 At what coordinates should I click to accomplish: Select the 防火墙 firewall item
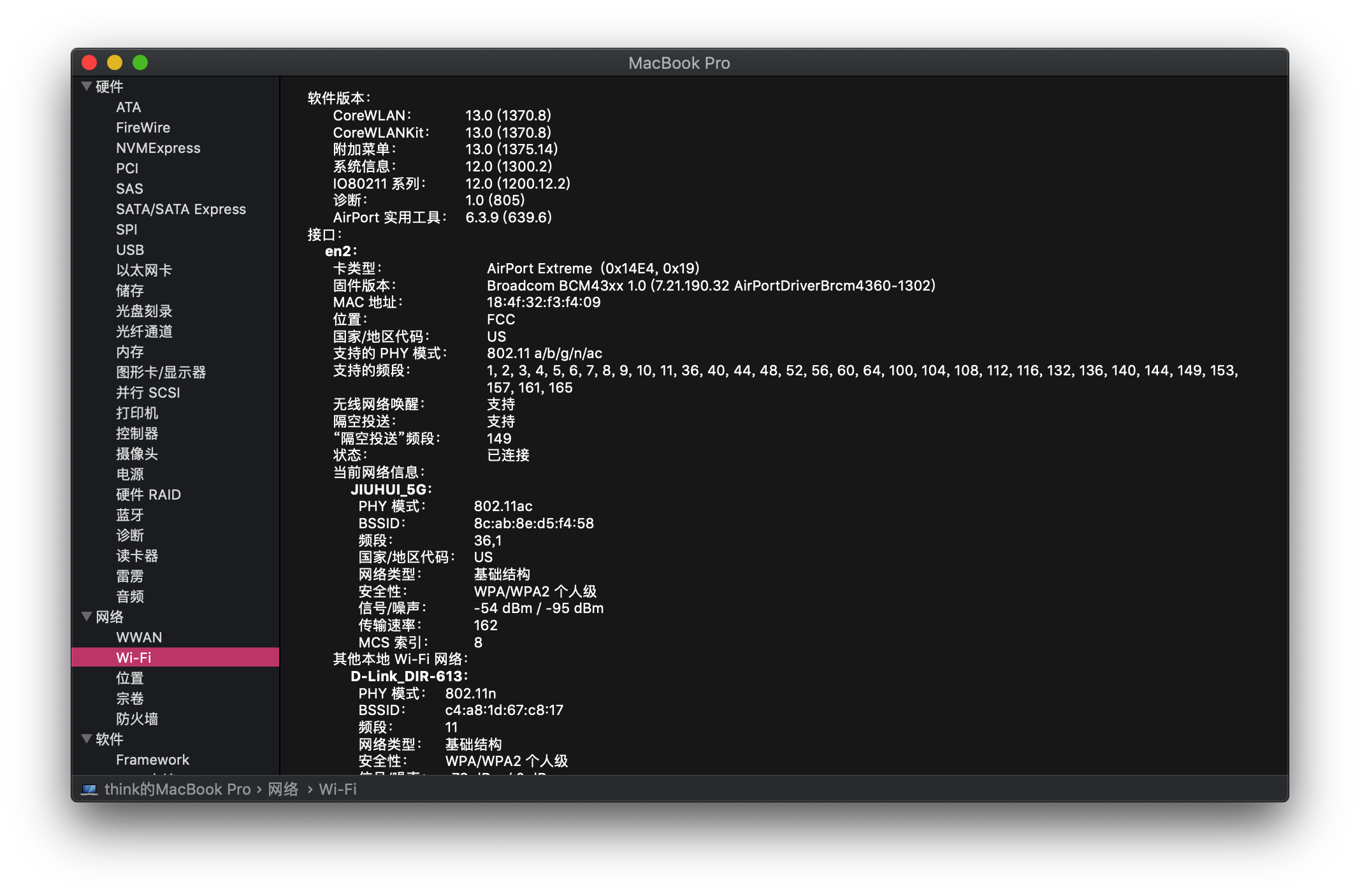[137, 719]
